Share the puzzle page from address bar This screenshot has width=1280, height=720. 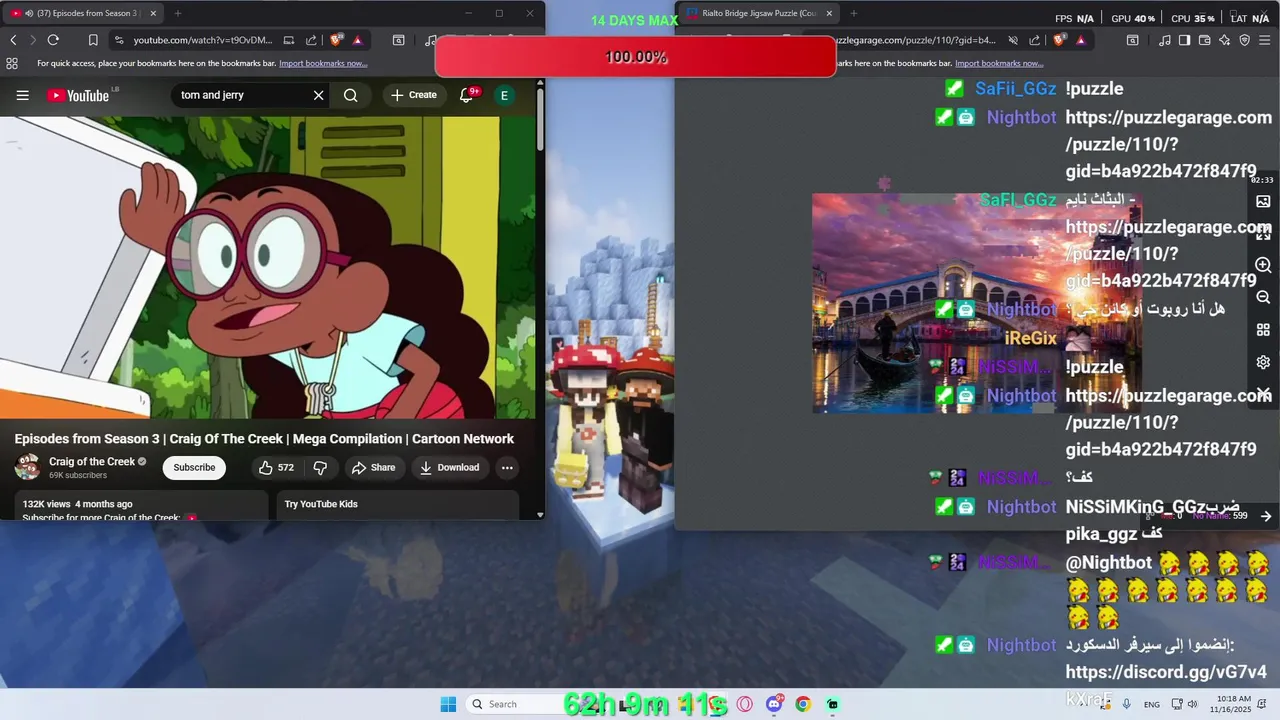point(1035,40)
